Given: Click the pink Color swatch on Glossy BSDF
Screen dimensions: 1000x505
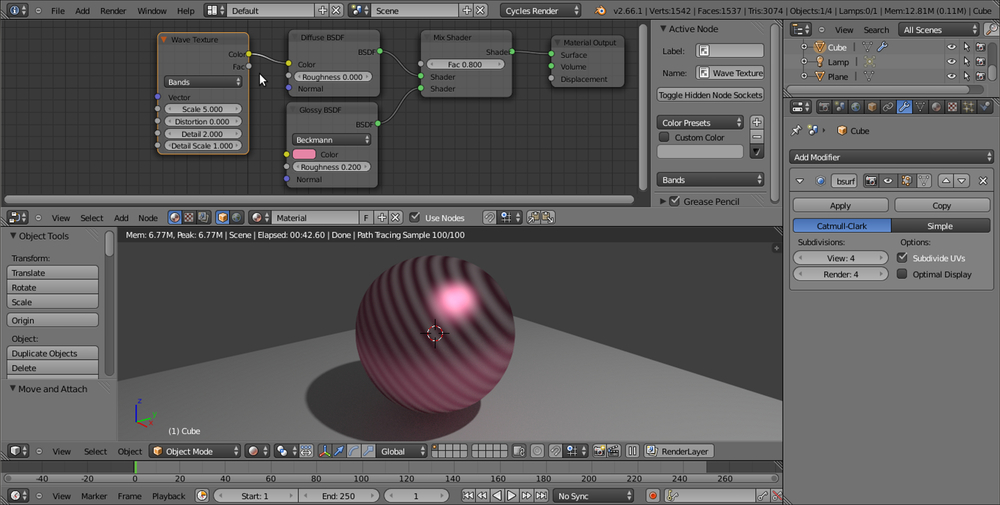Looking at the screenshot, I should 304,155.
